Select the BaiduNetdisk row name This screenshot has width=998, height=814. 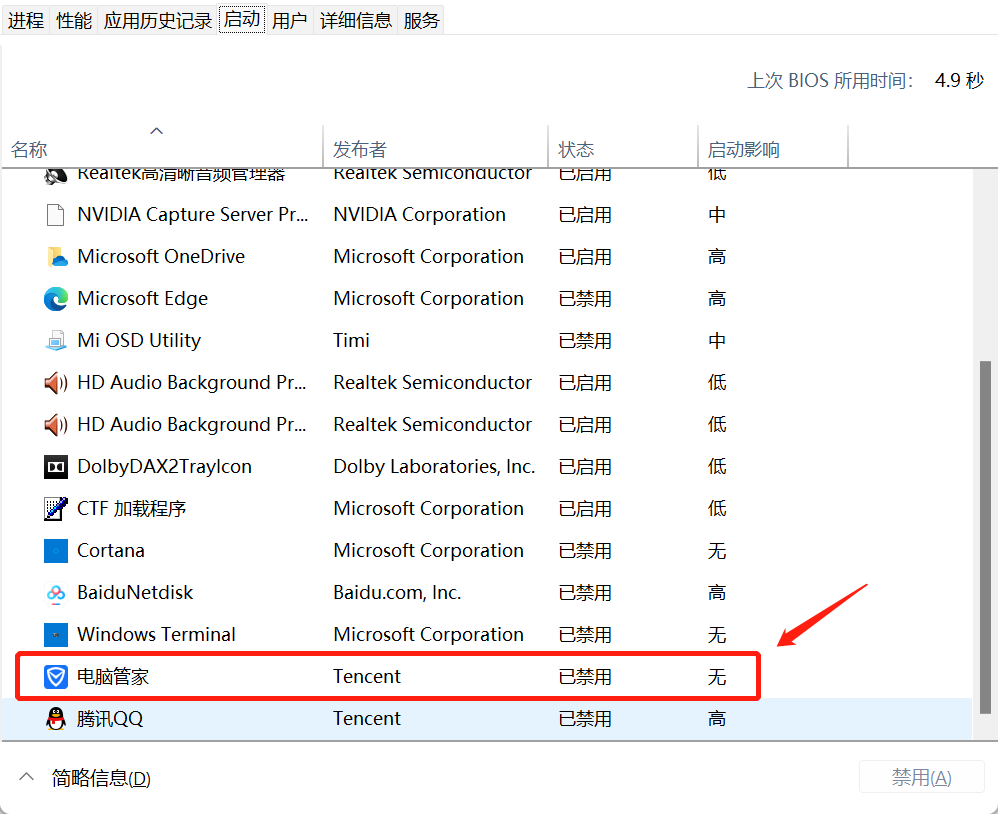coord(135,593)
